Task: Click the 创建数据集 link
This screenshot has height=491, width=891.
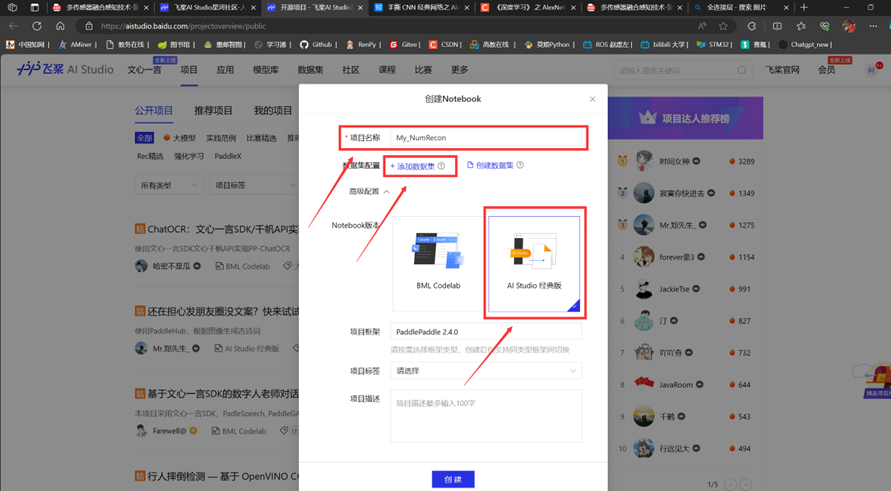Action: coord(490,165)
